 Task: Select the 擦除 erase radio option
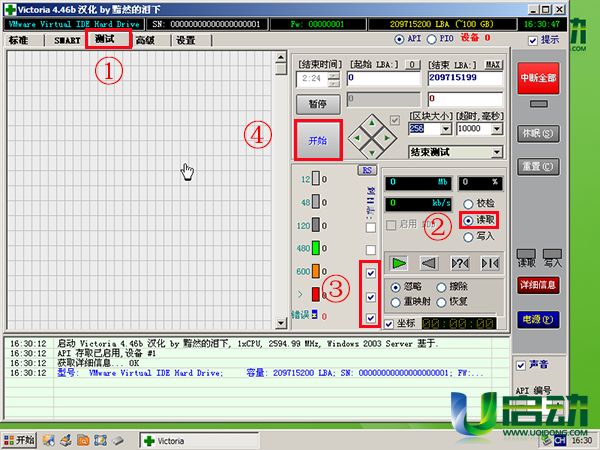tap(441, 287)
